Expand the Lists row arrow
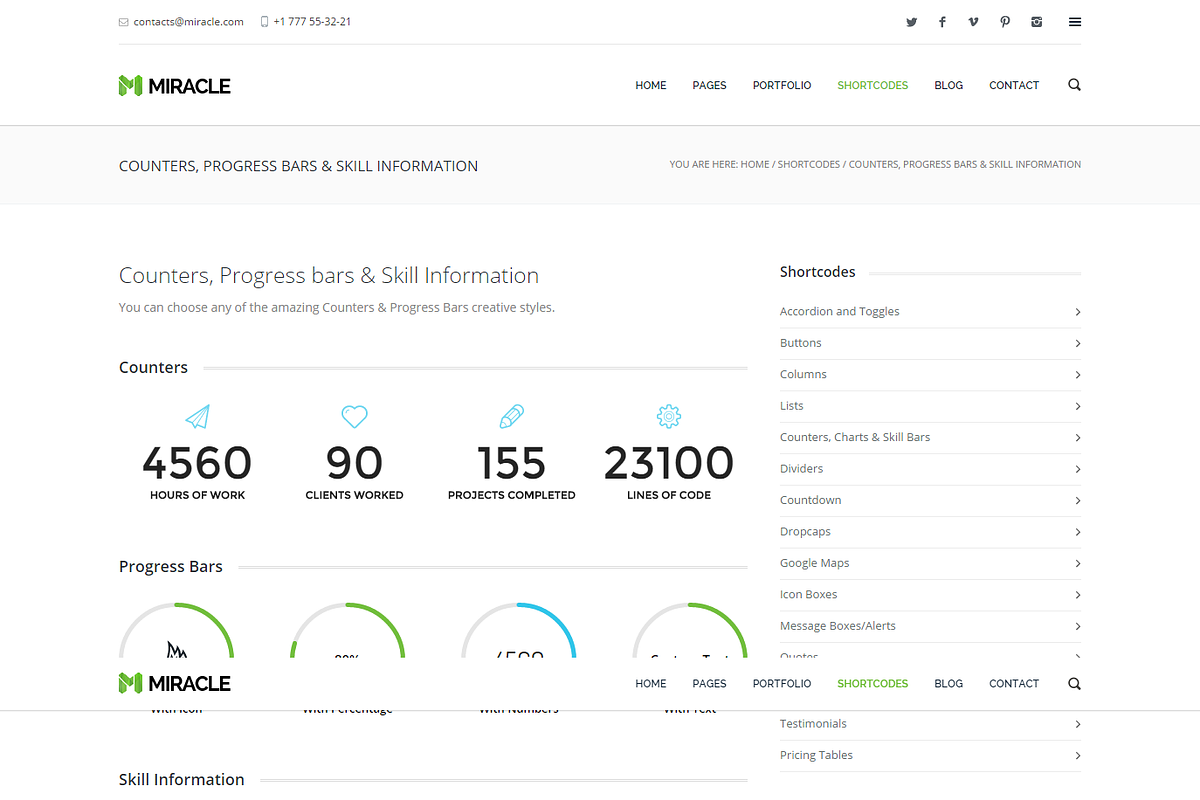Viewport: 1200px width, 800px height. click(1077, 406)
